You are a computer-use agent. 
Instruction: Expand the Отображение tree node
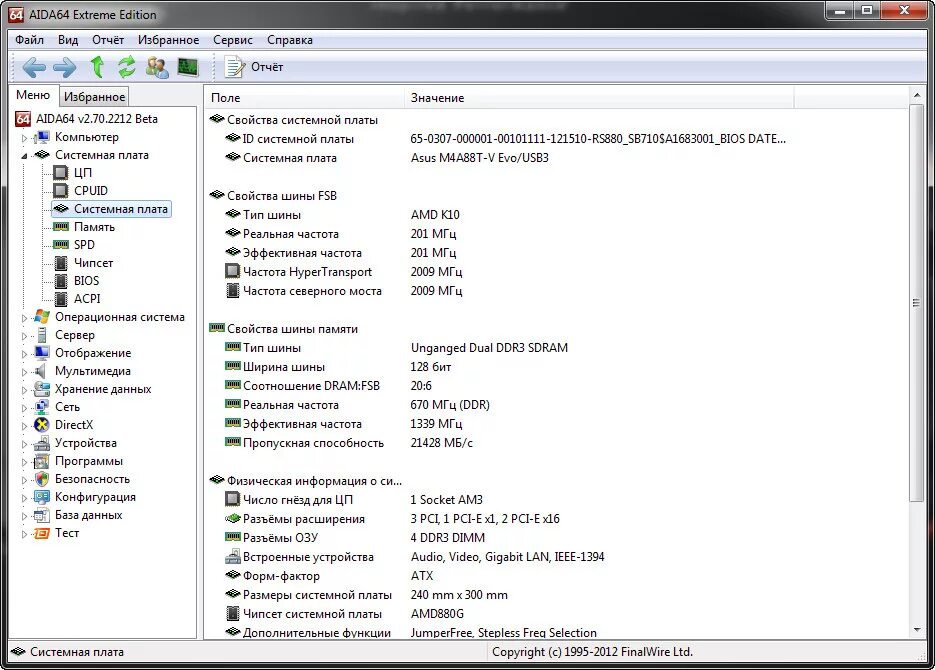coord(24,354)
